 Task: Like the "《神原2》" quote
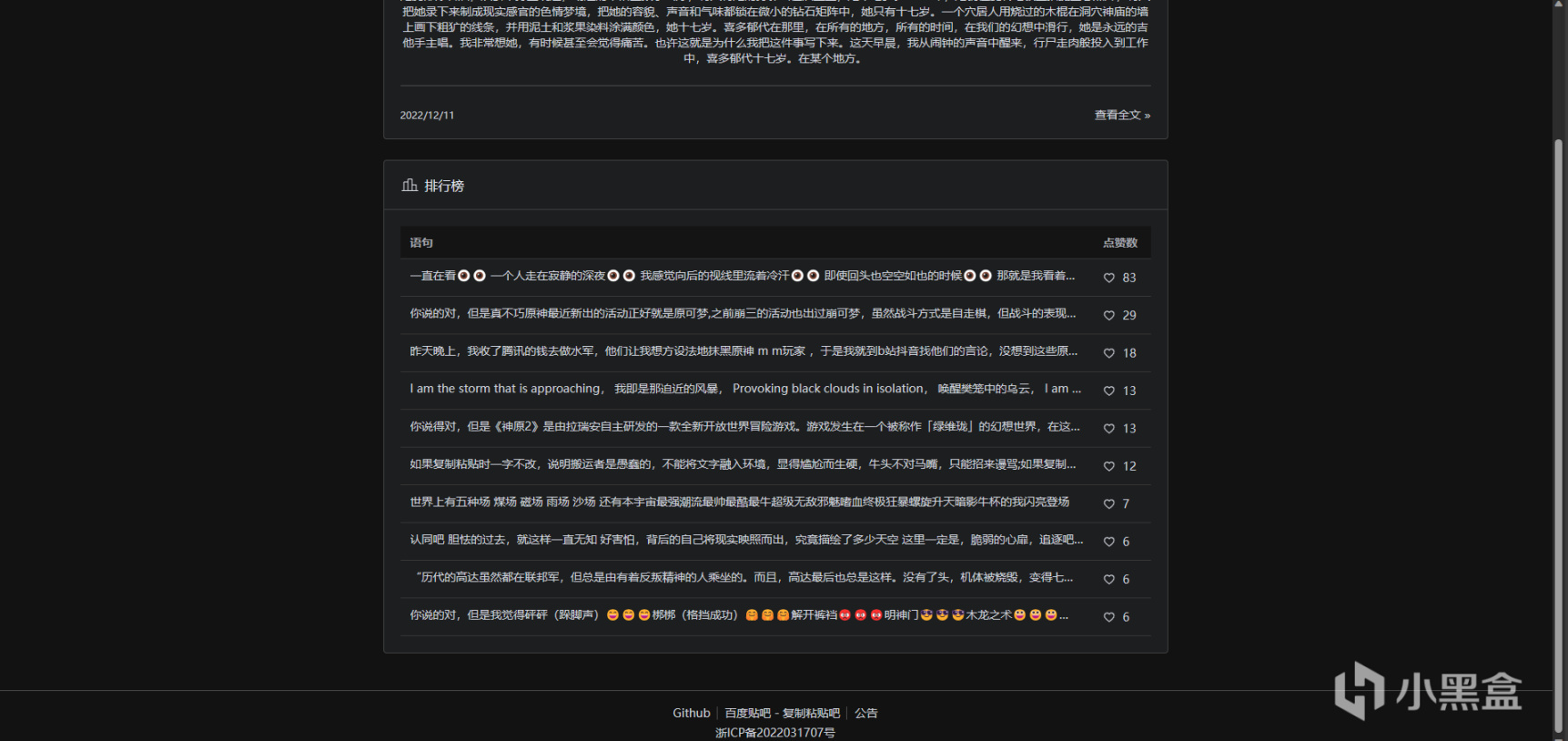coord(1108,429)
